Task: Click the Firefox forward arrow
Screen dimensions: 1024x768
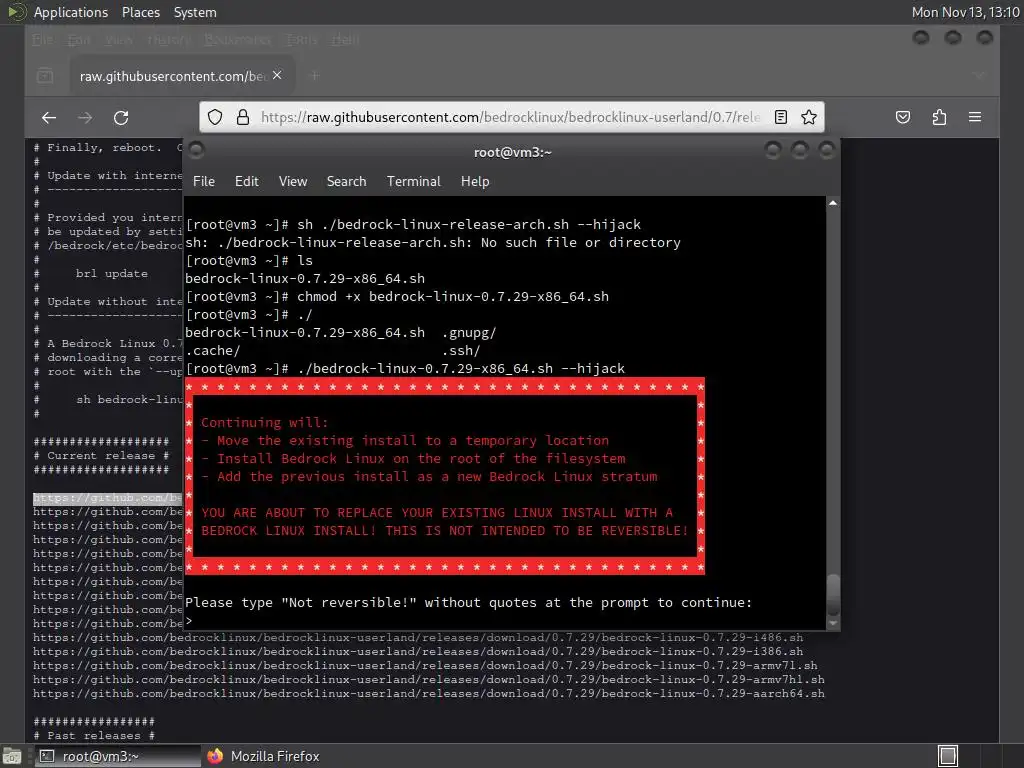Action: pos(85,118)
